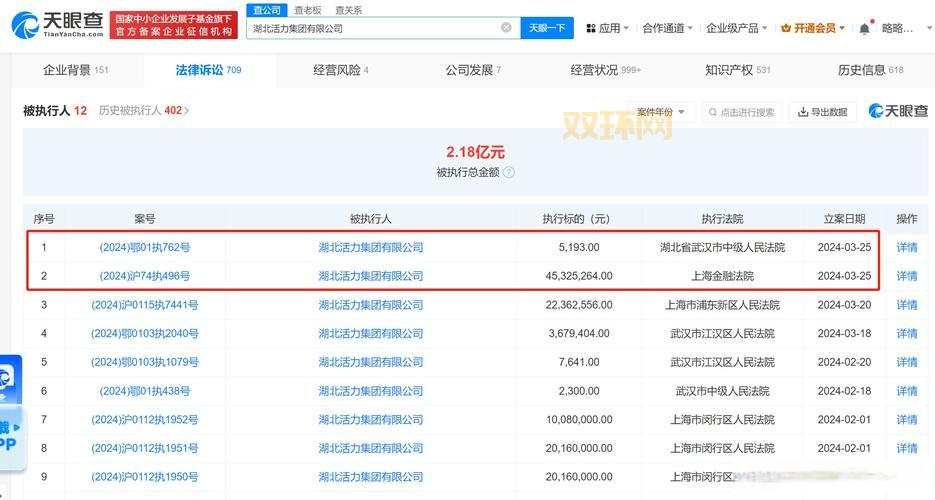Open case (2024)沪0112执1952号
The width and height of the screenshot is (935, 500).
tap(145, 420)
